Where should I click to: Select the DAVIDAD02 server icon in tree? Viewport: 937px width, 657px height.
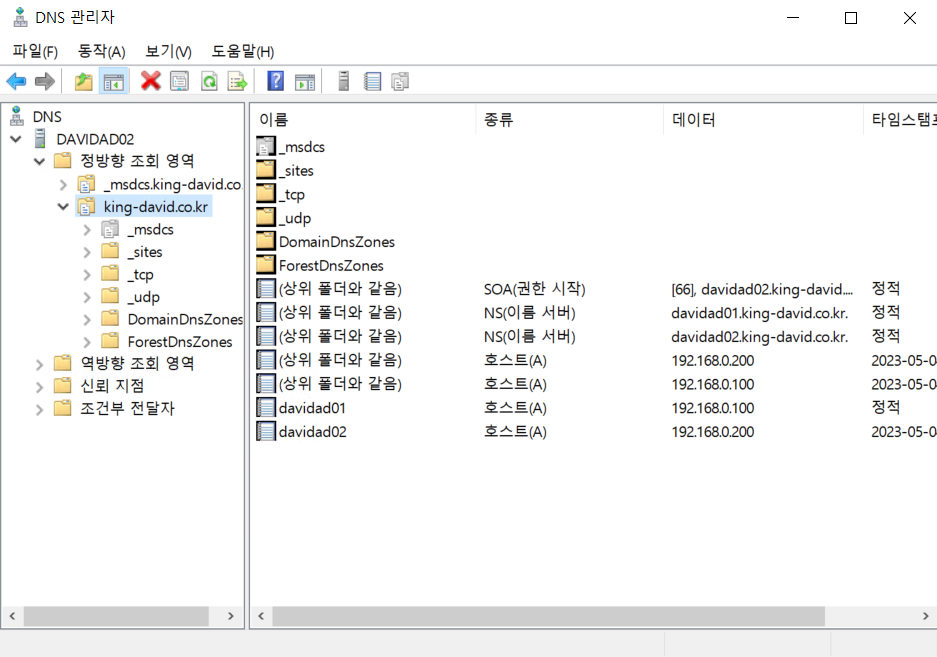coord(40,139)
